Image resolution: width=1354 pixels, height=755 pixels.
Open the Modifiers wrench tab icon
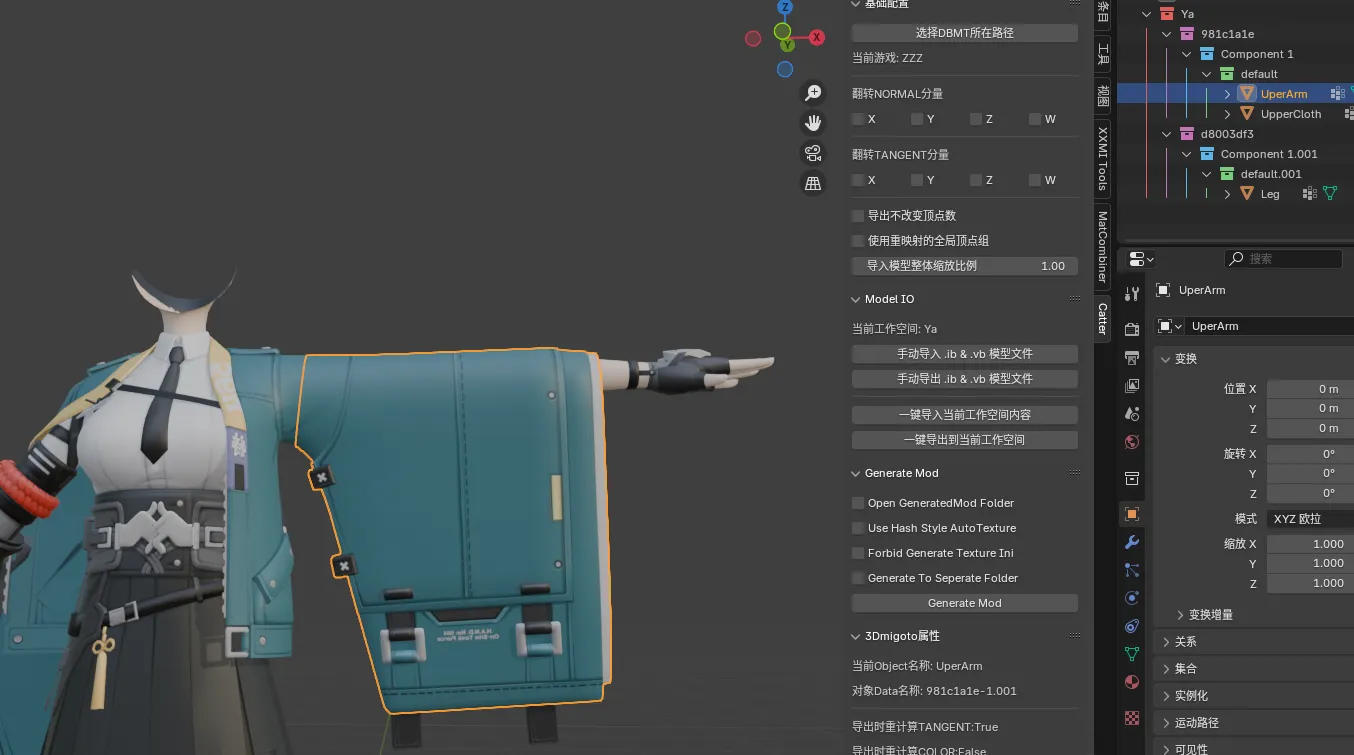coord(1132,542)
